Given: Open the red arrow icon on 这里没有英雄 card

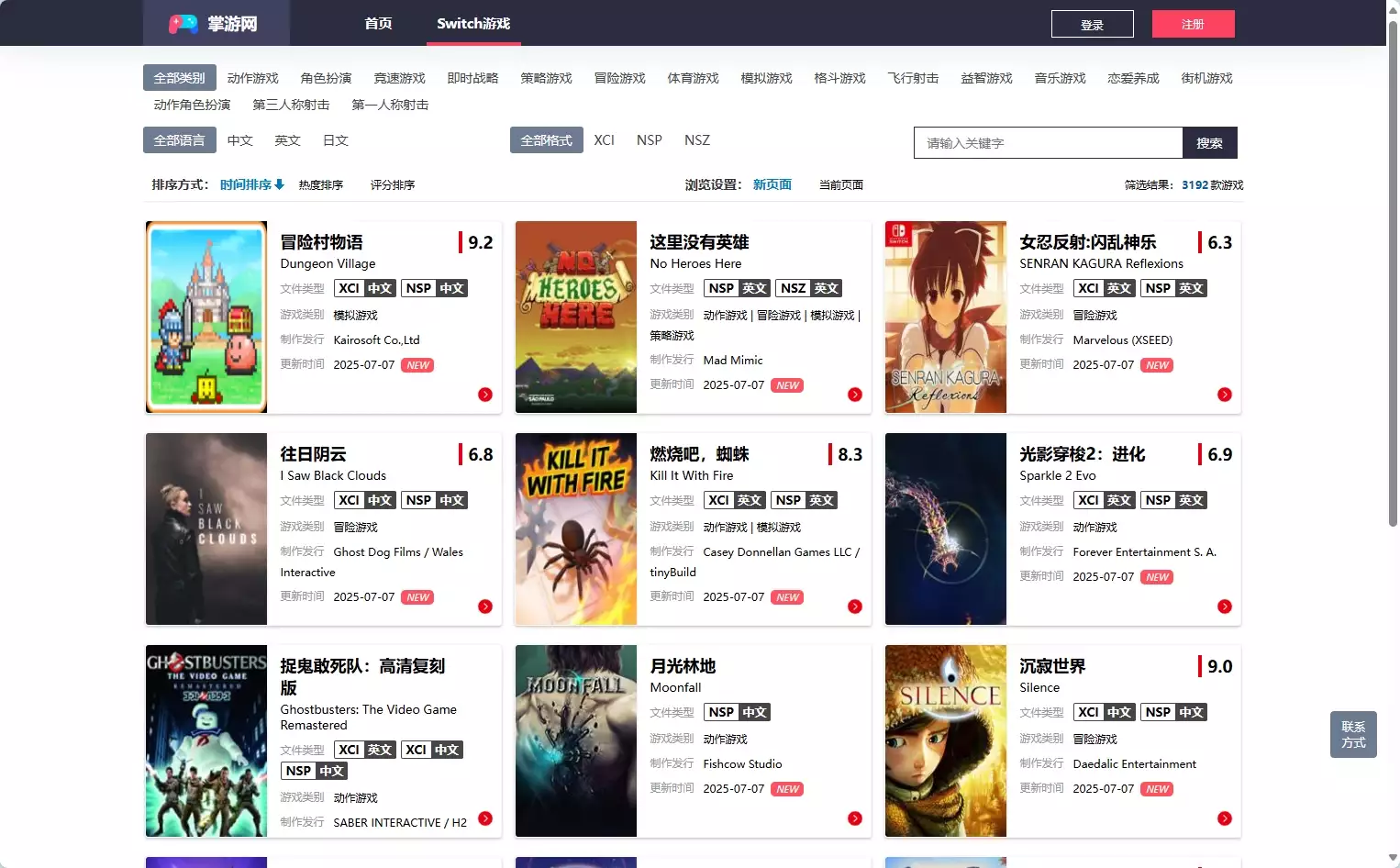Looking at the screenshot, I should pyautogui.click(x=855, y=395).
